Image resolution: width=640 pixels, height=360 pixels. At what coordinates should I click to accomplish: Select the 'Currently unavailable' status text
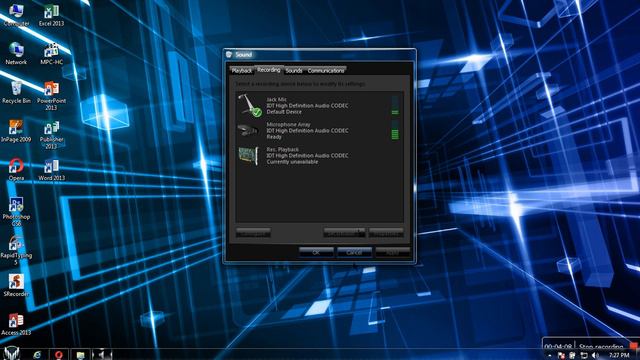pyautogui.click(x=292, y=162)
